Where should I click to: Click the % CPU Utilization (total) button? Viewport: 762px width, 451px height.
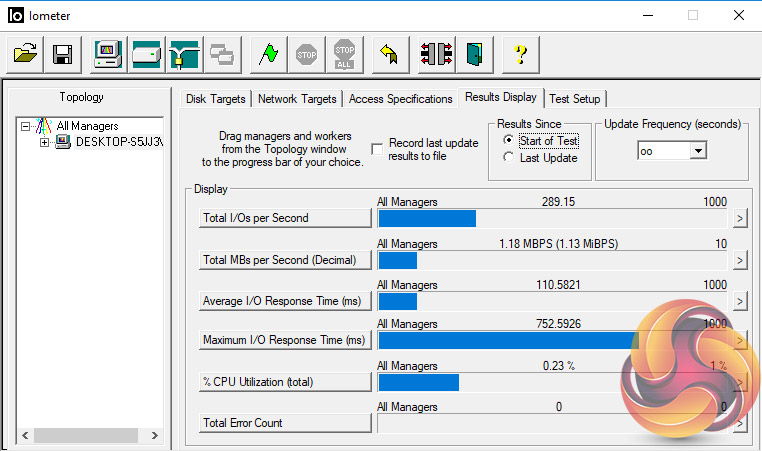pos(285,382)
